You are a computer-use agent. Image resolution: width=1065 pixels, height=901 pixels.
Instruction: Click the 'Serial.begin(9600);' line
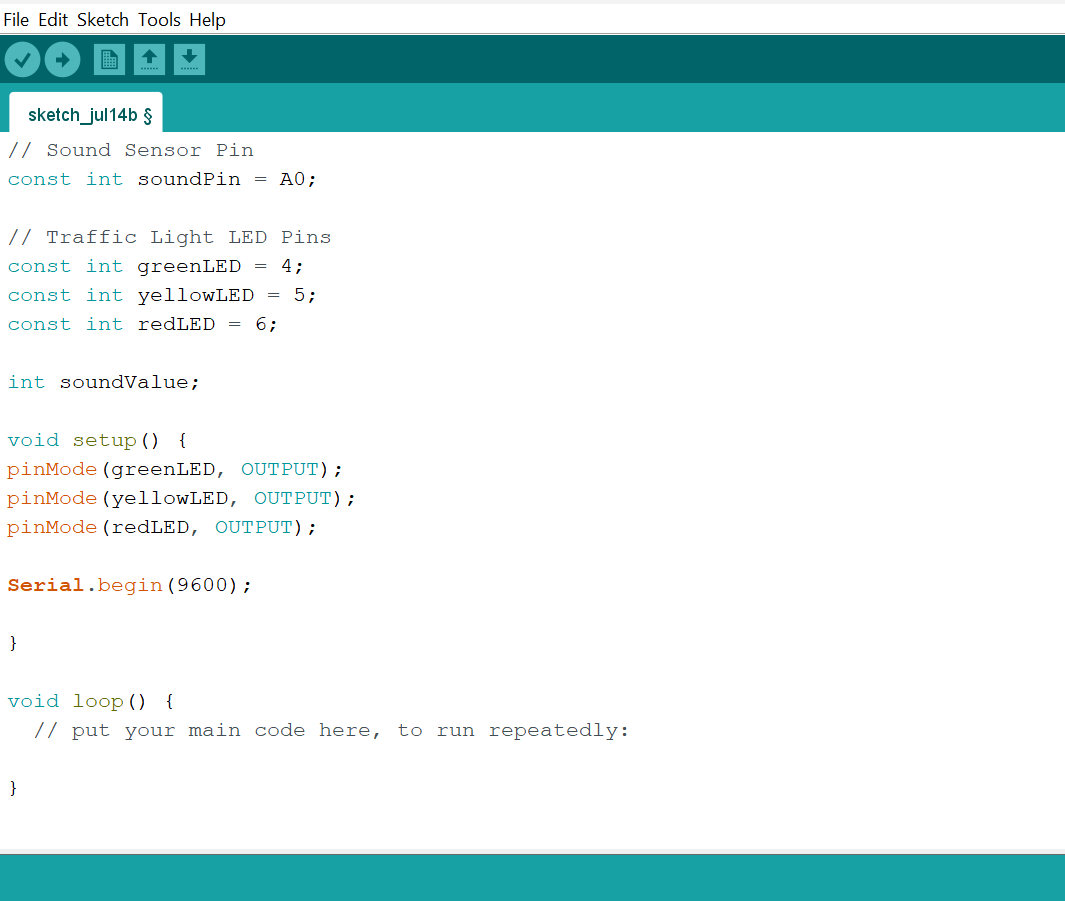[x=130, y=585]
